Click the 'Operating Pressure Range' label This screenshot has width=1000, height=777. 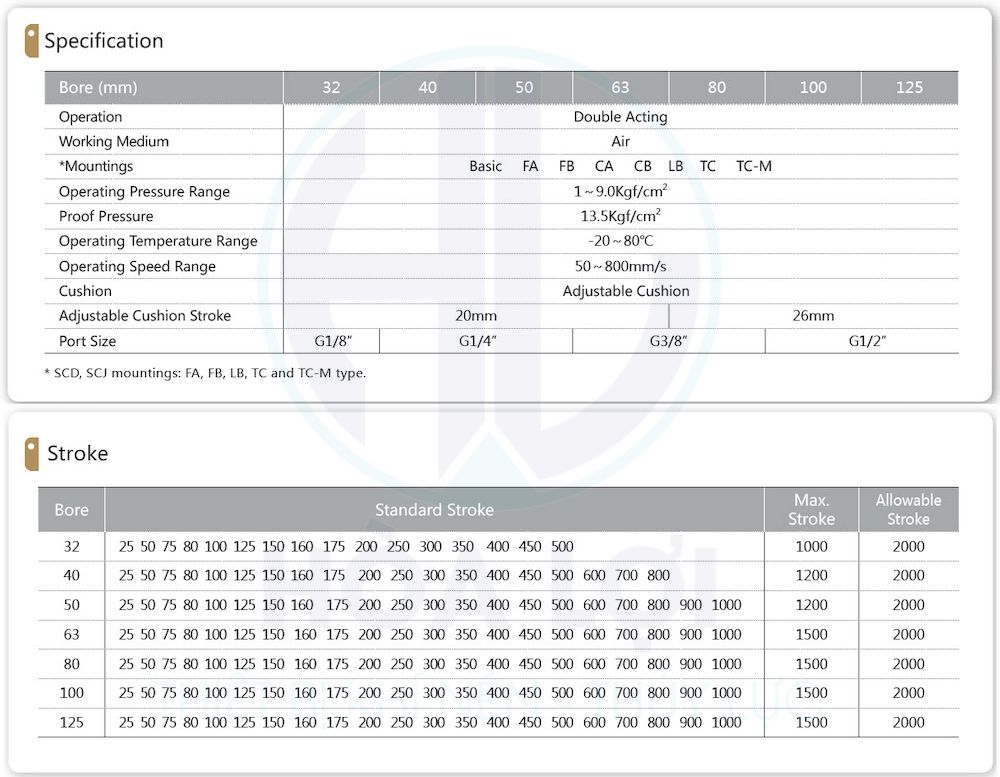(x=144, y=191)
